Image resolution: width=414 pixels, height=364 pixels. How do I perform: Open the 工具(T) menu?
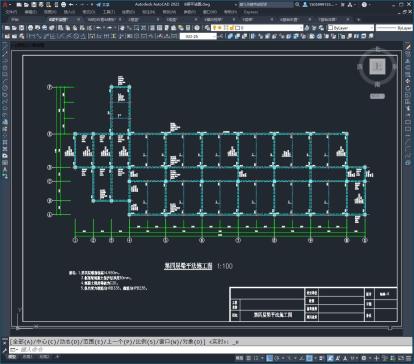[x=109, y=12]
